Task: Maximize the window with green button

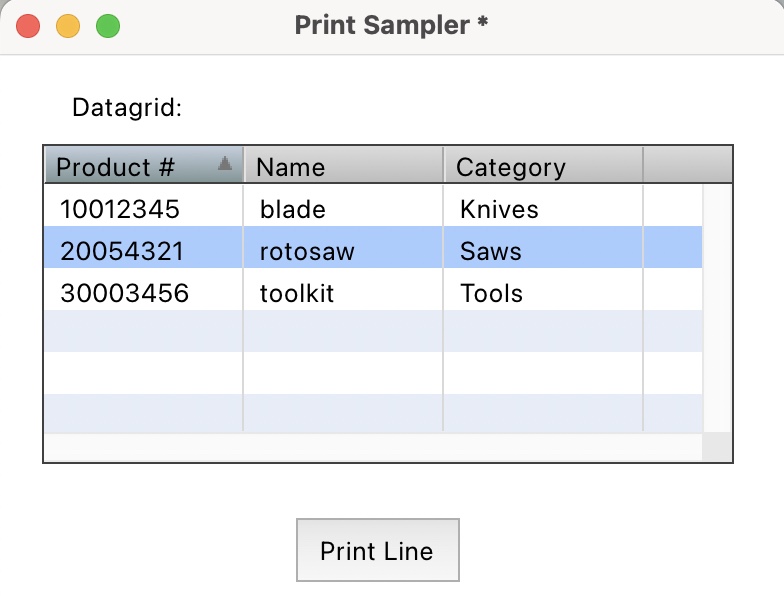Action: pos(108,26)
